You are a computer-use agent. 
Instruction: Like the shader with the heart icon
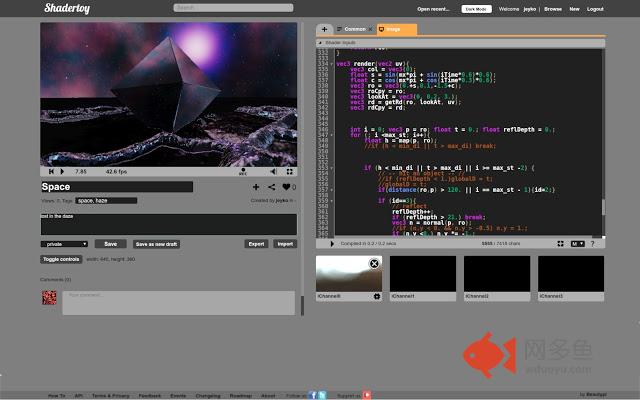pyautogui.click(x=286, y=187)
